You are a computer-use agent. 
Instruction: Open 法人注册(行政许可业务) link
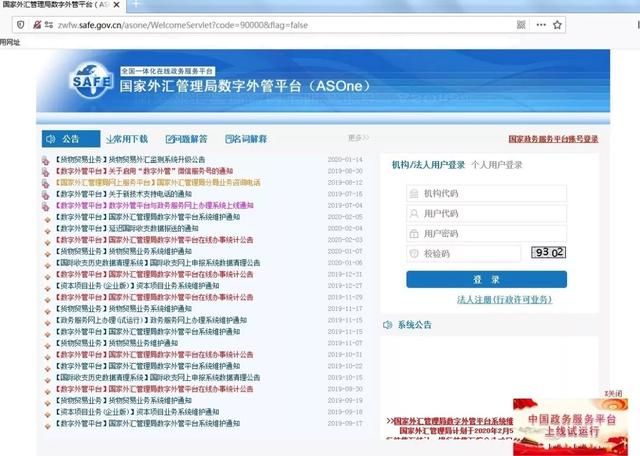(504, 300)
